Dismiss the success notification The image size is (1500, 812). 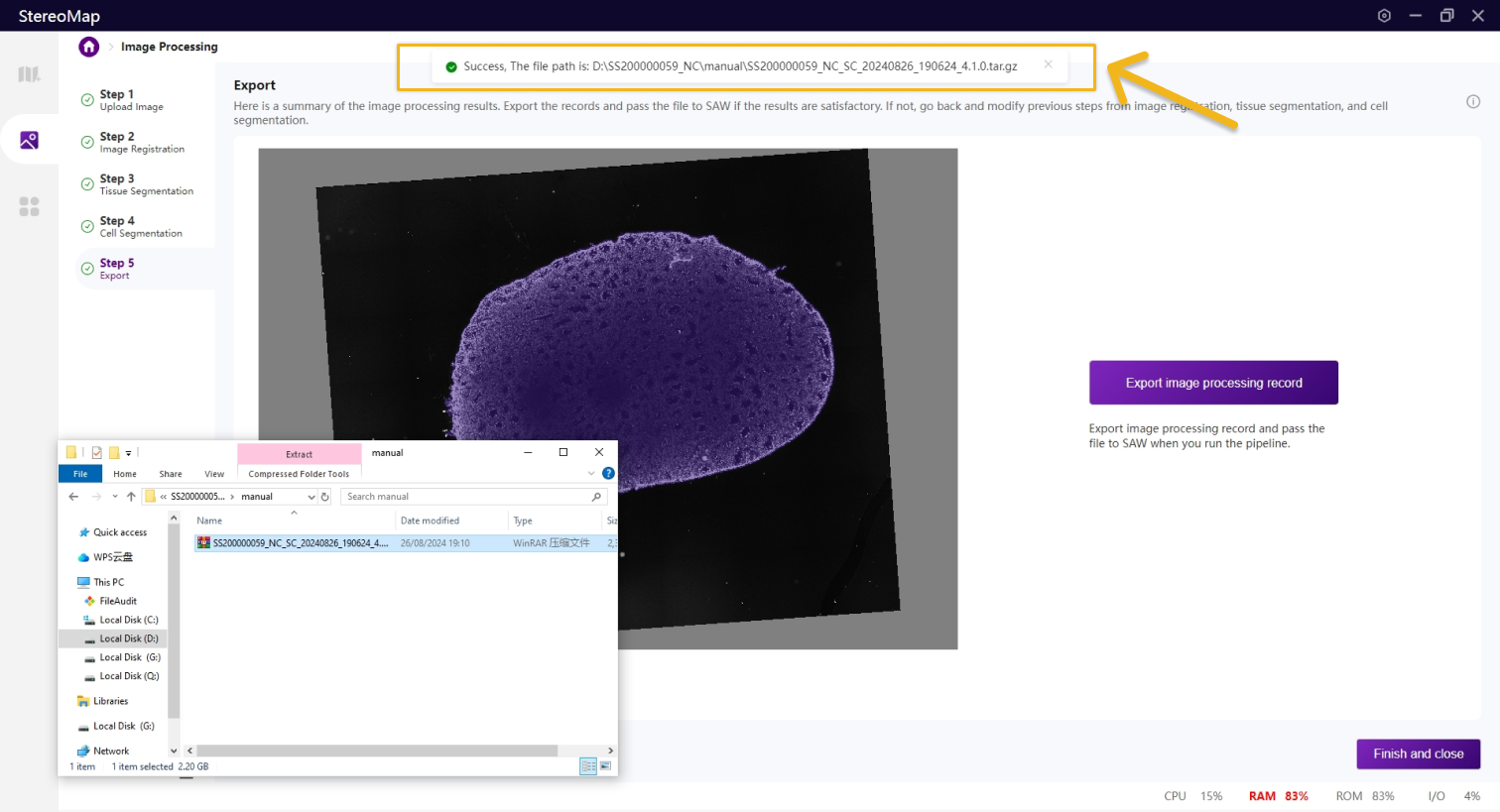coord(1048,64)
